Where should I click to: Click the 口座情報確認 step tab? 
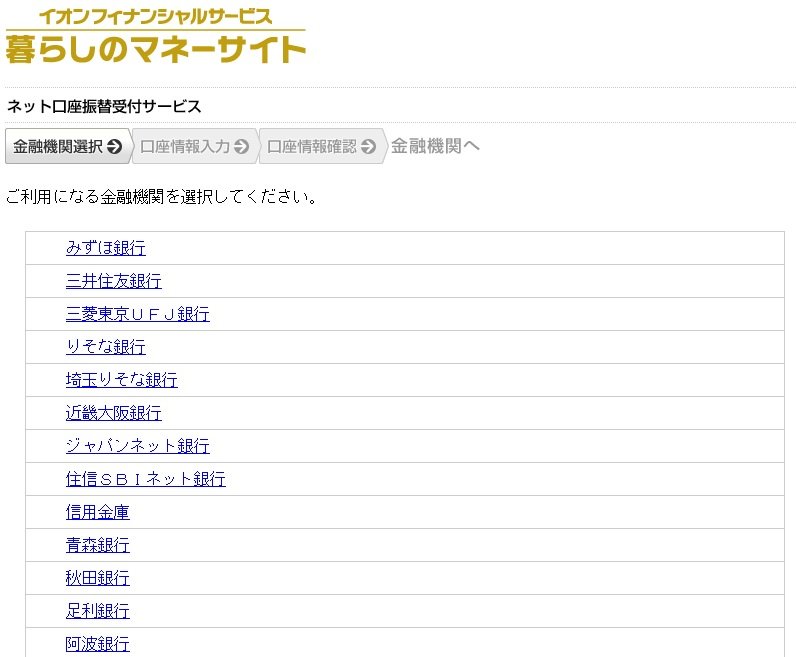point(322,146)
